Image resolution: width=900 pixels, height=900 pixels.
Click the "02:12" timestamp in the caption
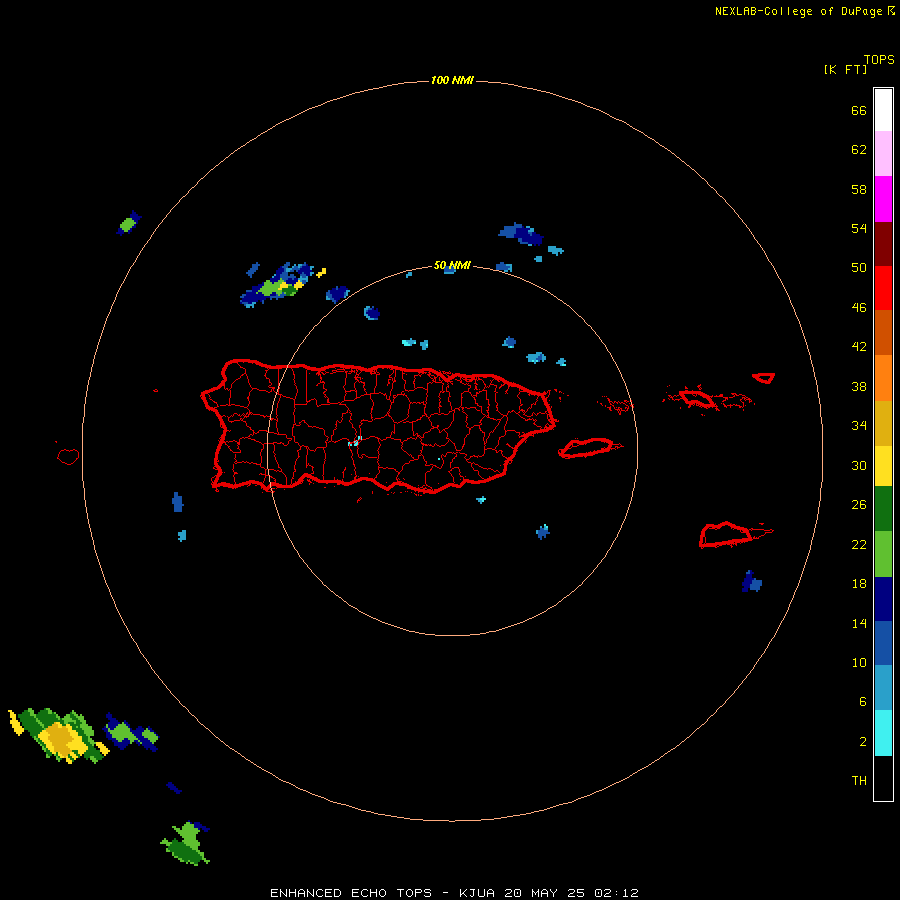pyautogui.click(x=616, y=893)
